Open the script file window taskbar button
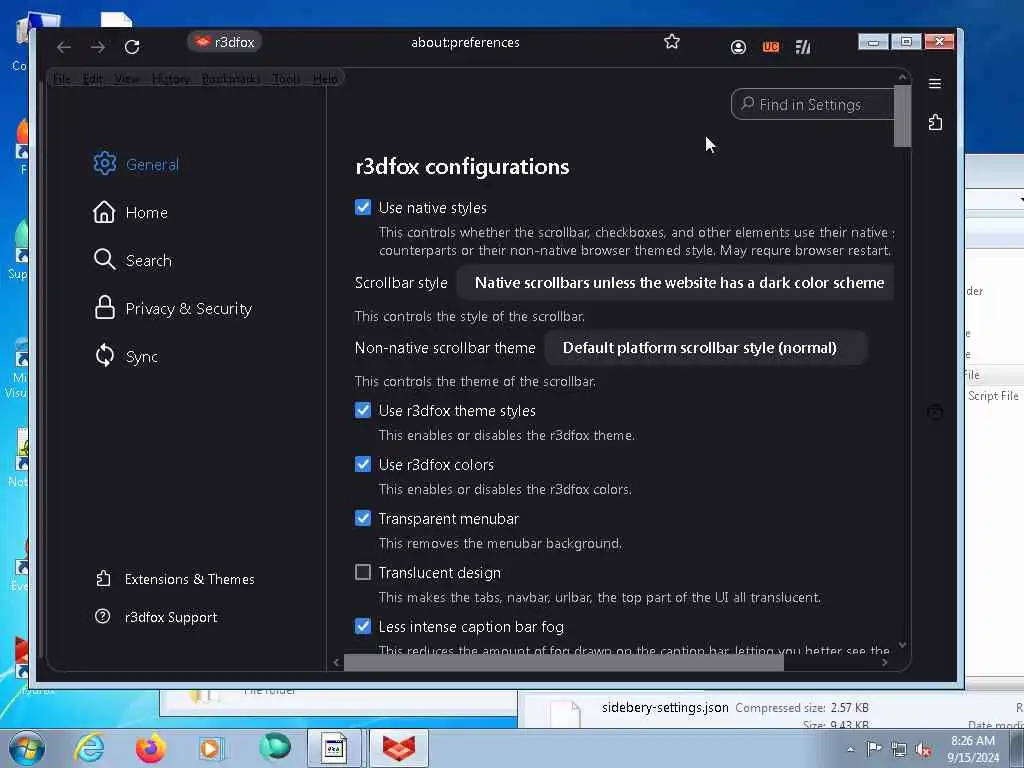 (334, 748)
